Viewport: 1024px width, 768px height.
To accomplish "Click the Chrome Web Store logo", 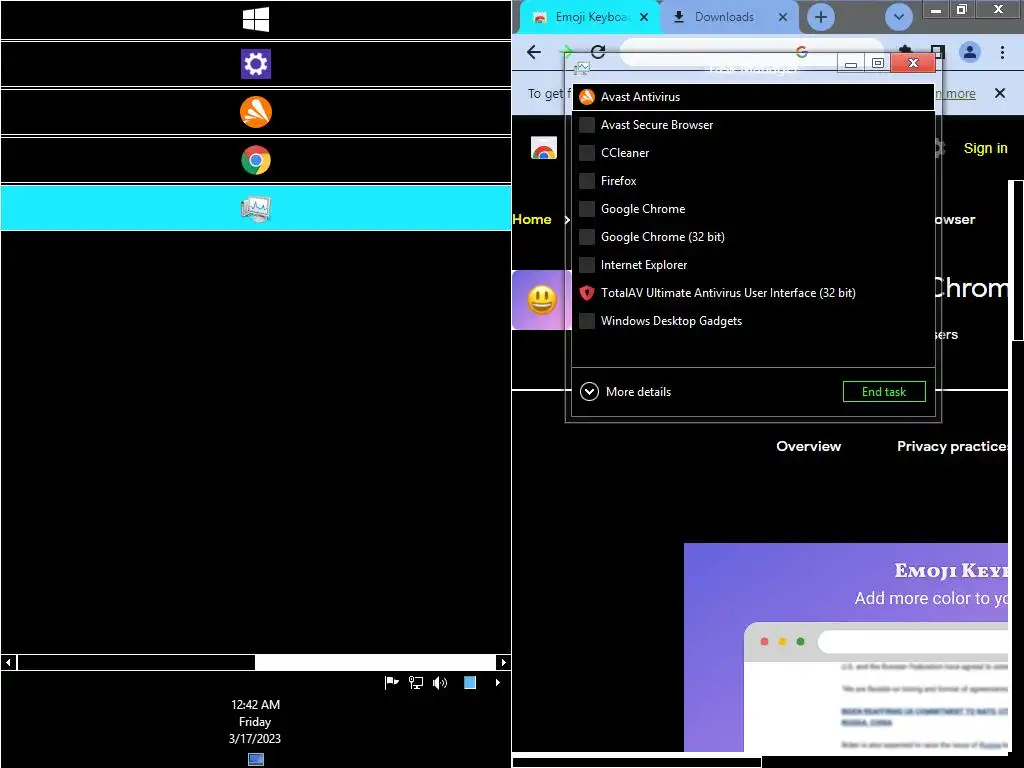I will [x=543, y=148].
